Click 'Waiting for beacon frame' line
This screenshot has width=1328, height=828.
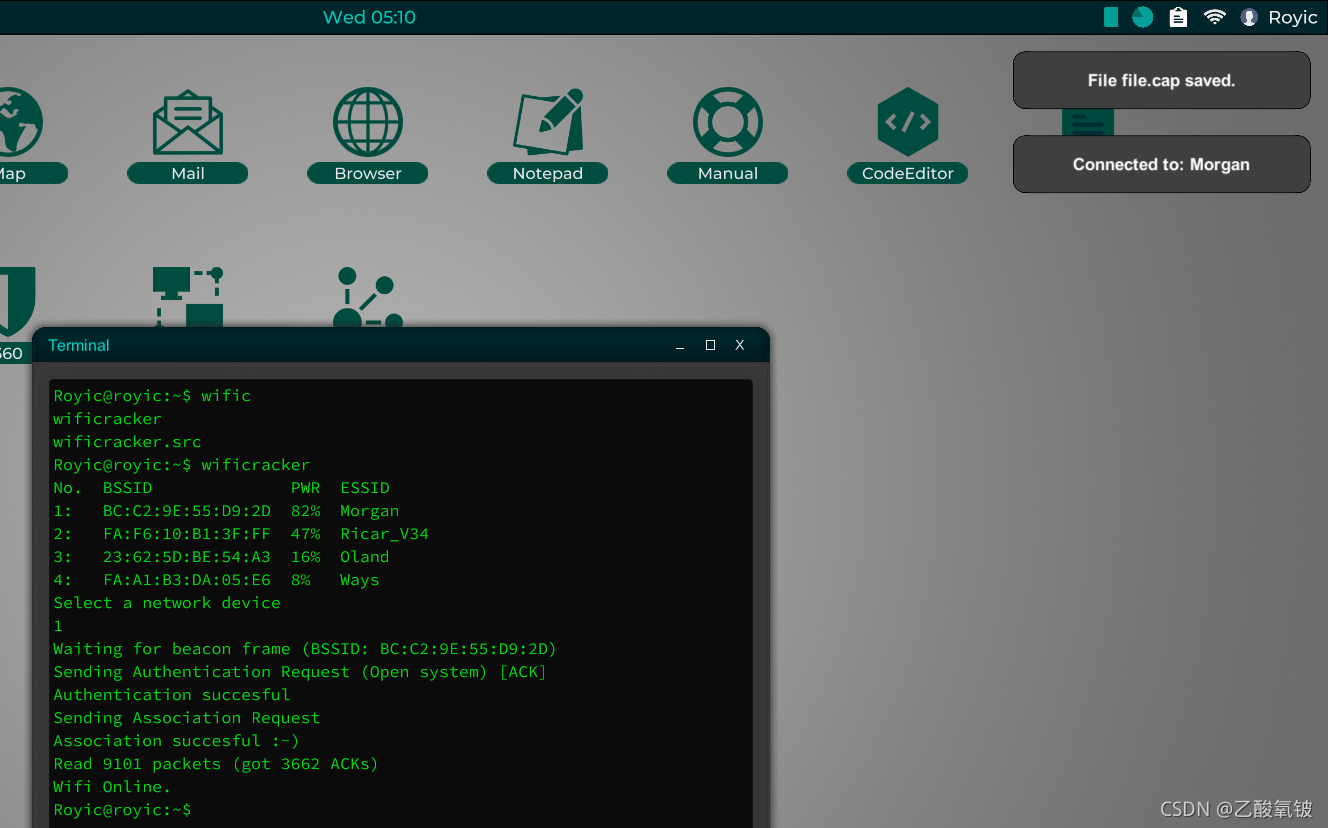click(305, 649)
